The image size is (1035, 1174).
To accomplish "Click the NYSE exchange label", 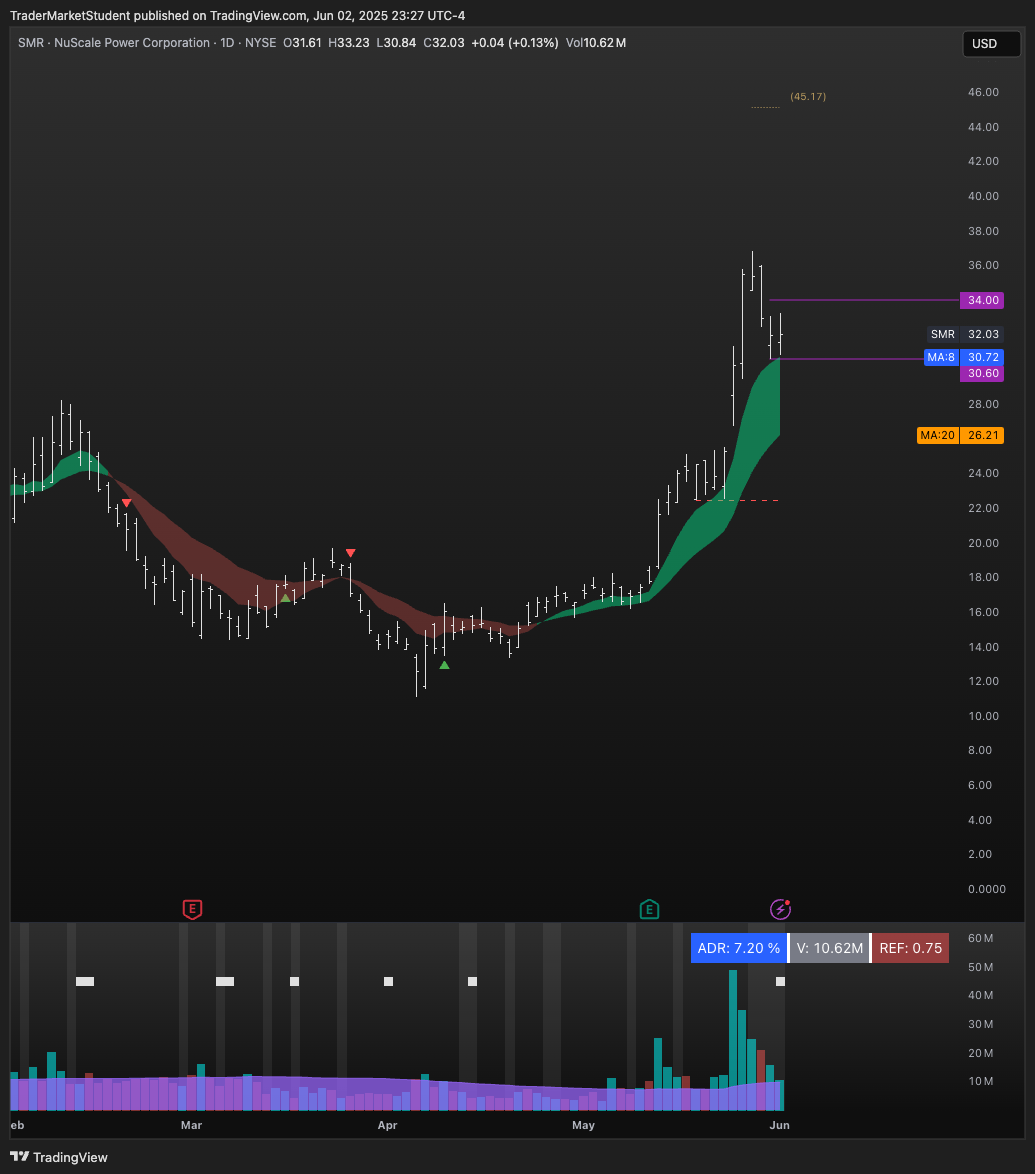I will click(x=261, y=43).
